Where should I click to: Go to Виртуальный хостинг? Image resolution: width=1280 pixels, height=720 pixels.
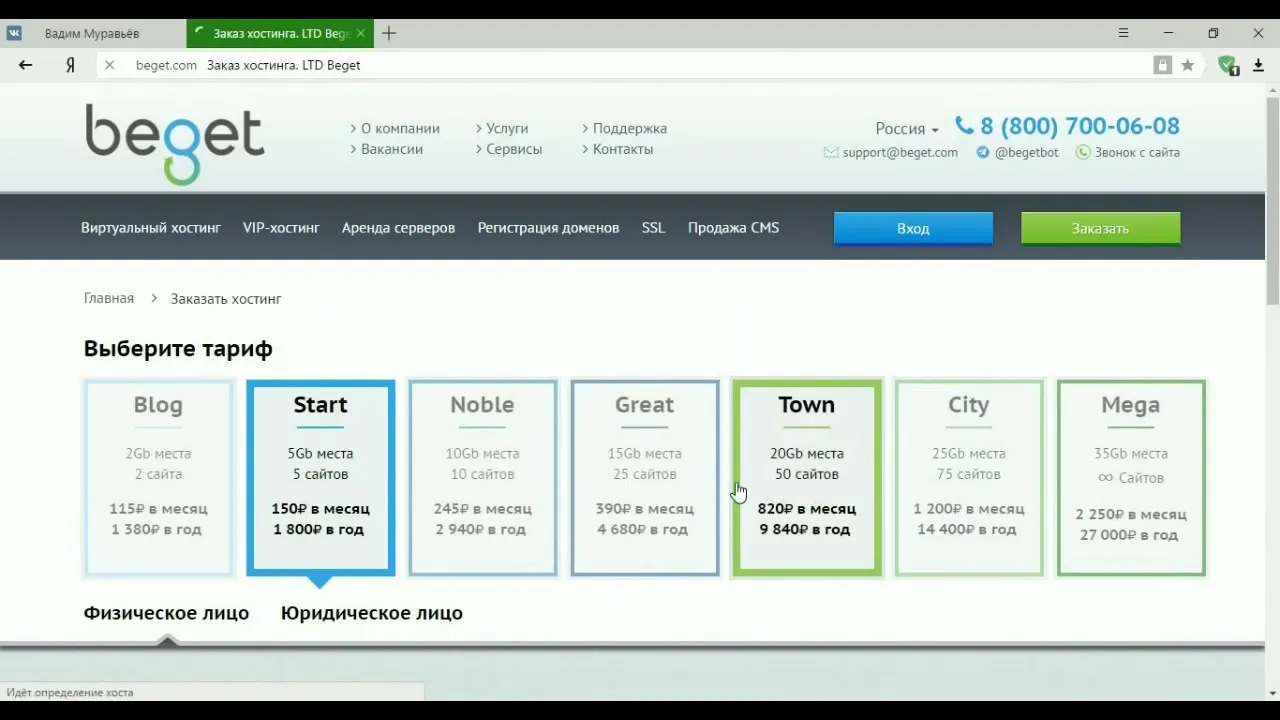click(x=151, y=228)
